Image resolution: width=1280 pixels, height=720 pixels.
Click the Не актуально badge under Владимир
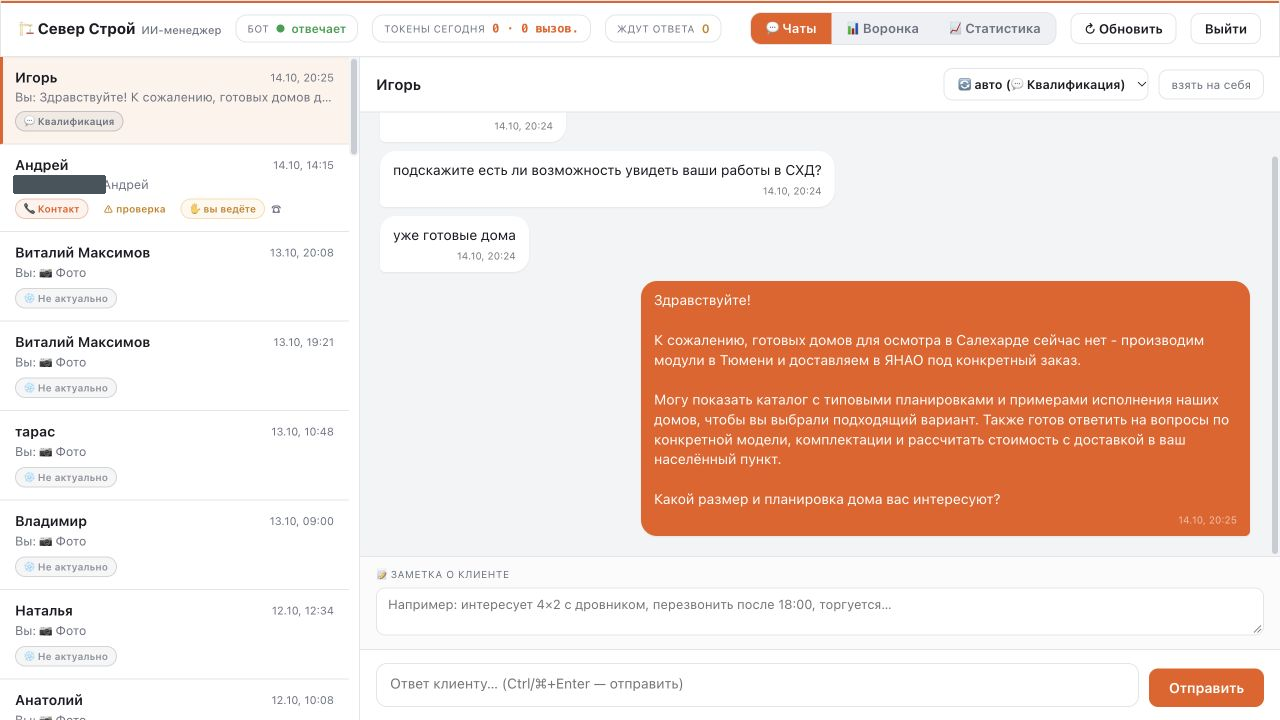[x=66, y=567]
